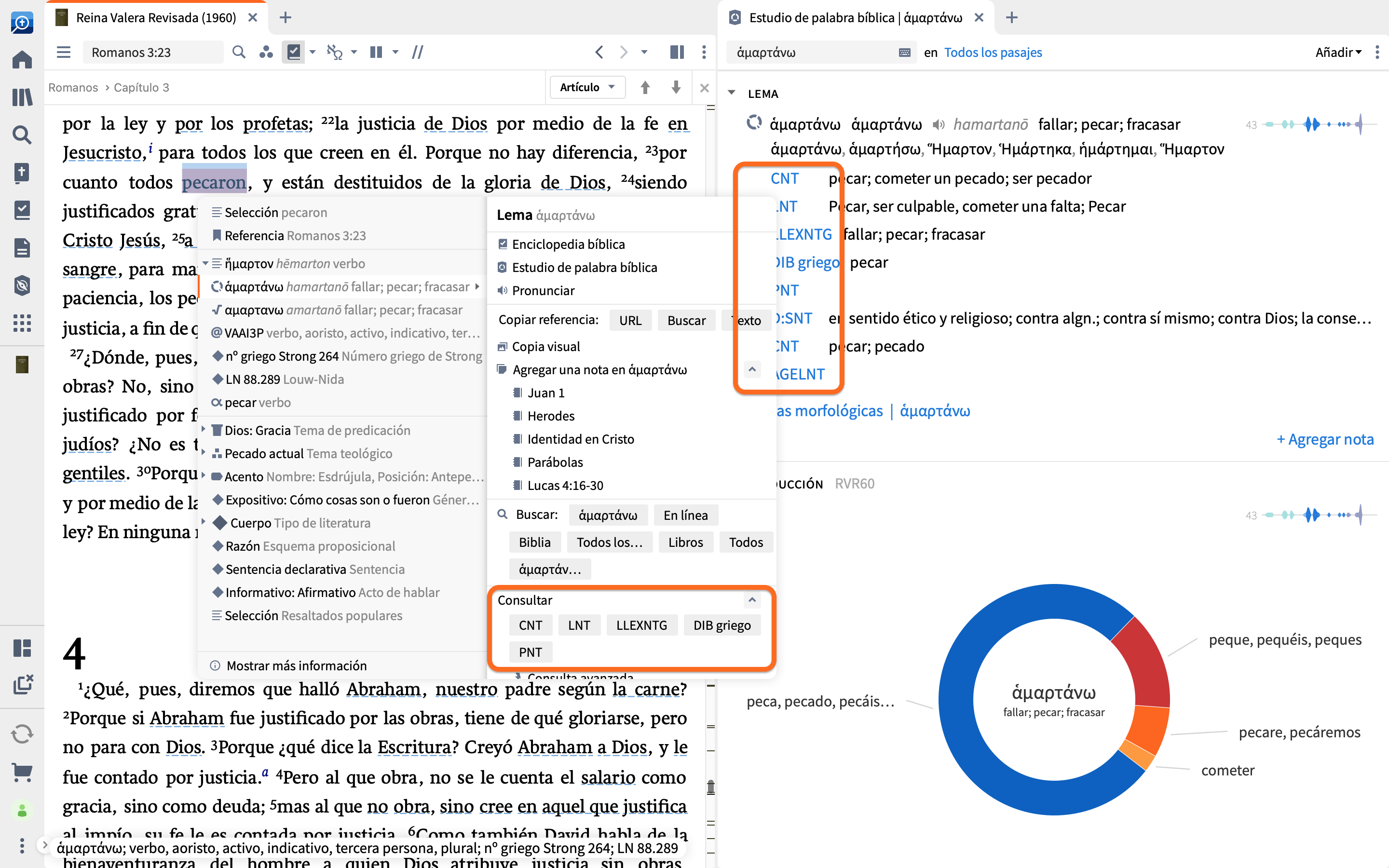The height and width of the screenshot is (868, 1389).
Task: Go back with the left arrow
Action: tap(599, 52)
